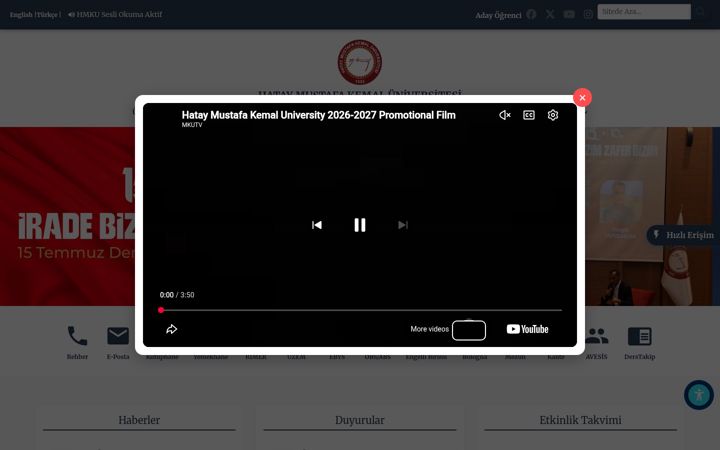Open video settings gear
The height and width of the screenshot is (450, 720).
pos(553,115)
